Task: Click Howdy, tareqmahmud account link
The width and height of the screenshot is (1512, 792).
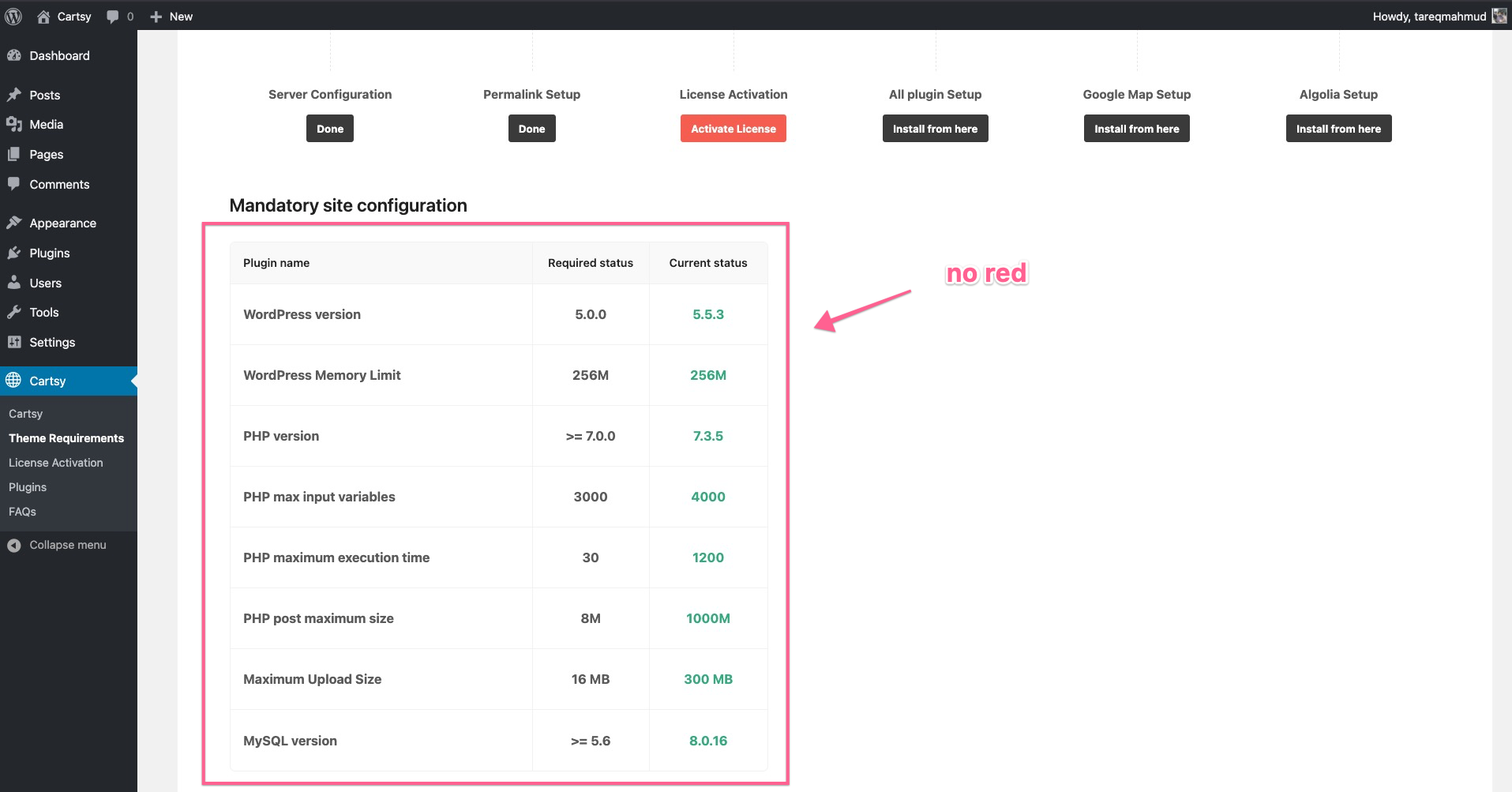Action: (1429, 17)
